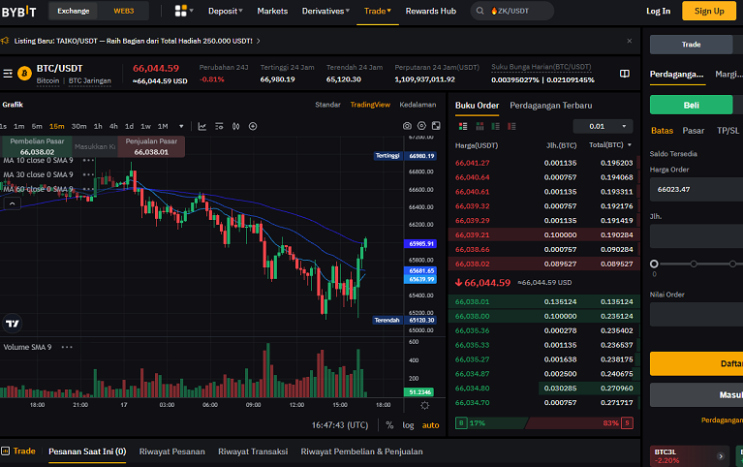This screenshot has width=743, height=467.
Task: Click the TradingView logo on chart
Action: 12,323
